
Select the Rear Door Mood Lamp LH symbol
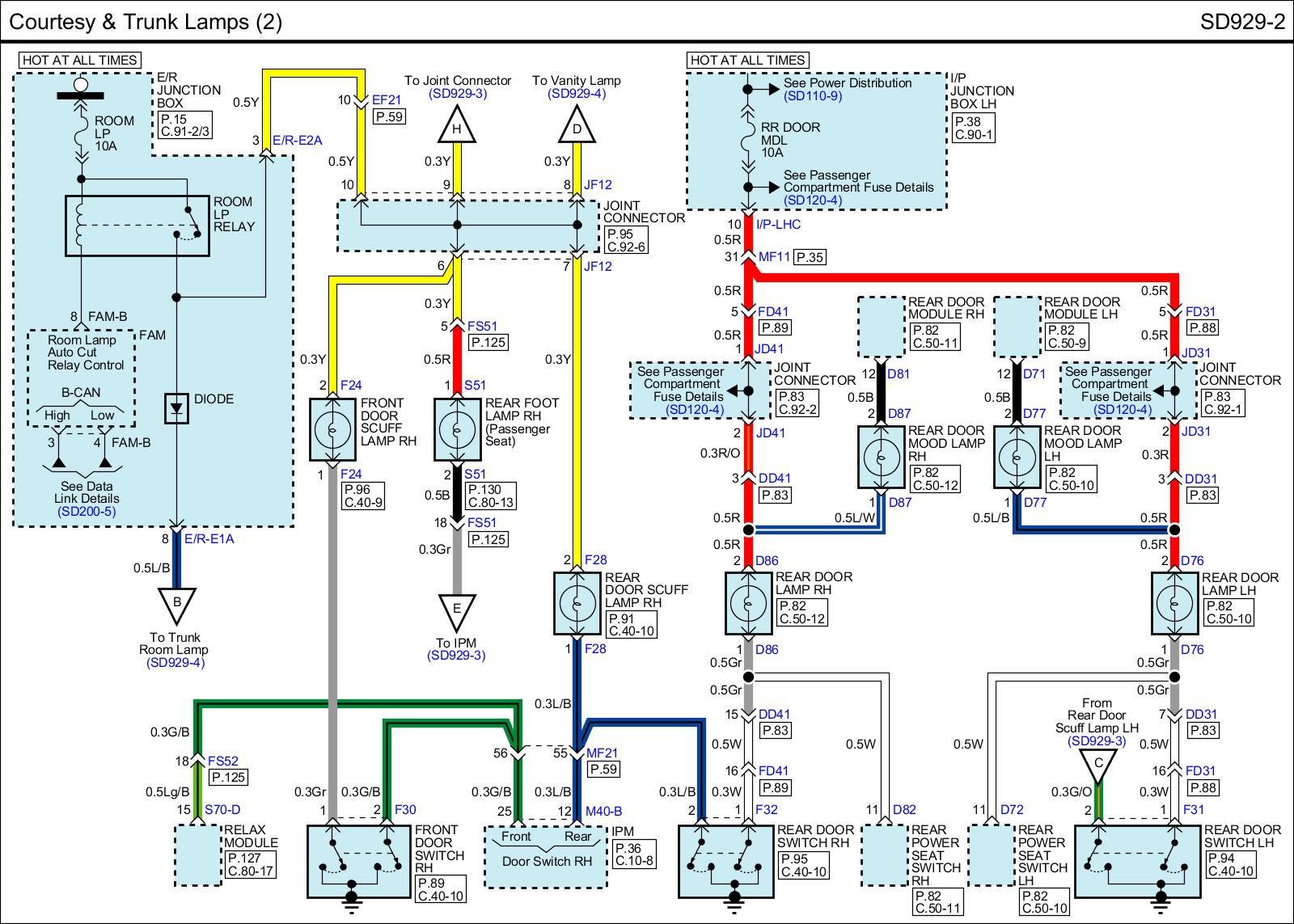[x=1017, y=458]
